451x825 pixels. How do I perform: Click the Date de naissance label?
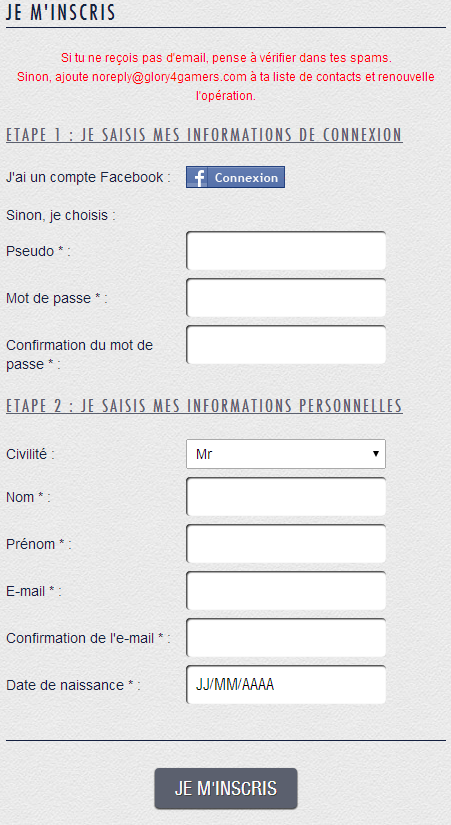click(73, 685)
